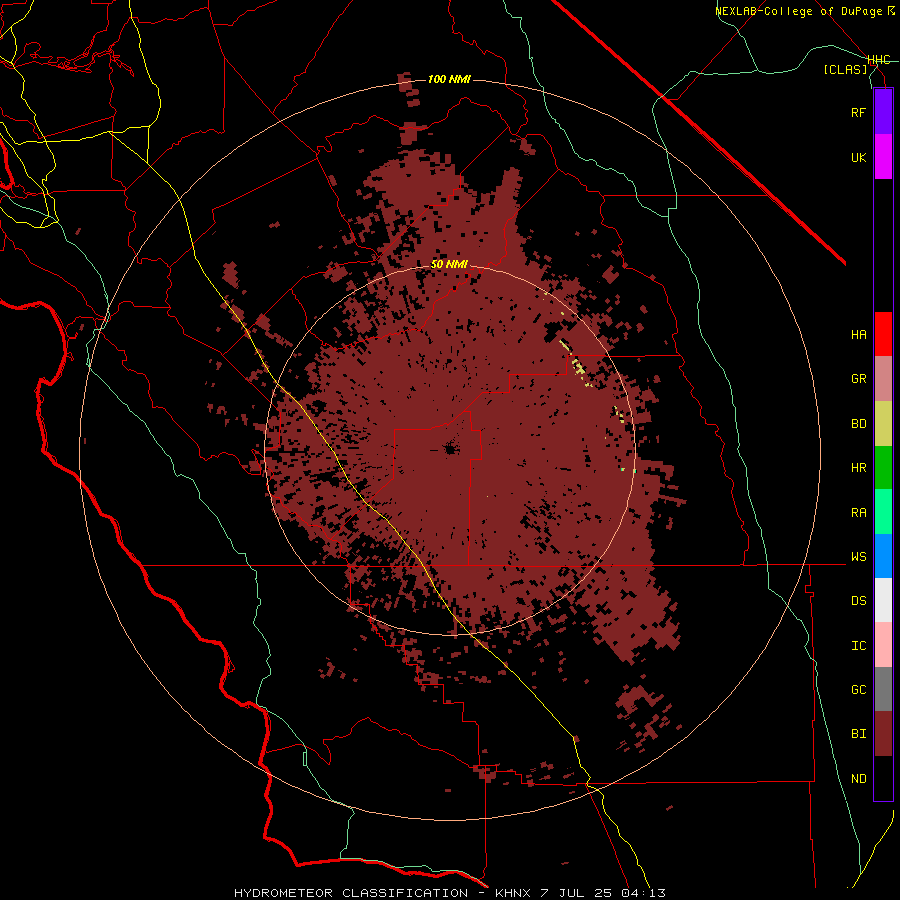This screenshot has width=900, height=900.
Task: Click the BD legend label
Action: click(x=859, y=424)
